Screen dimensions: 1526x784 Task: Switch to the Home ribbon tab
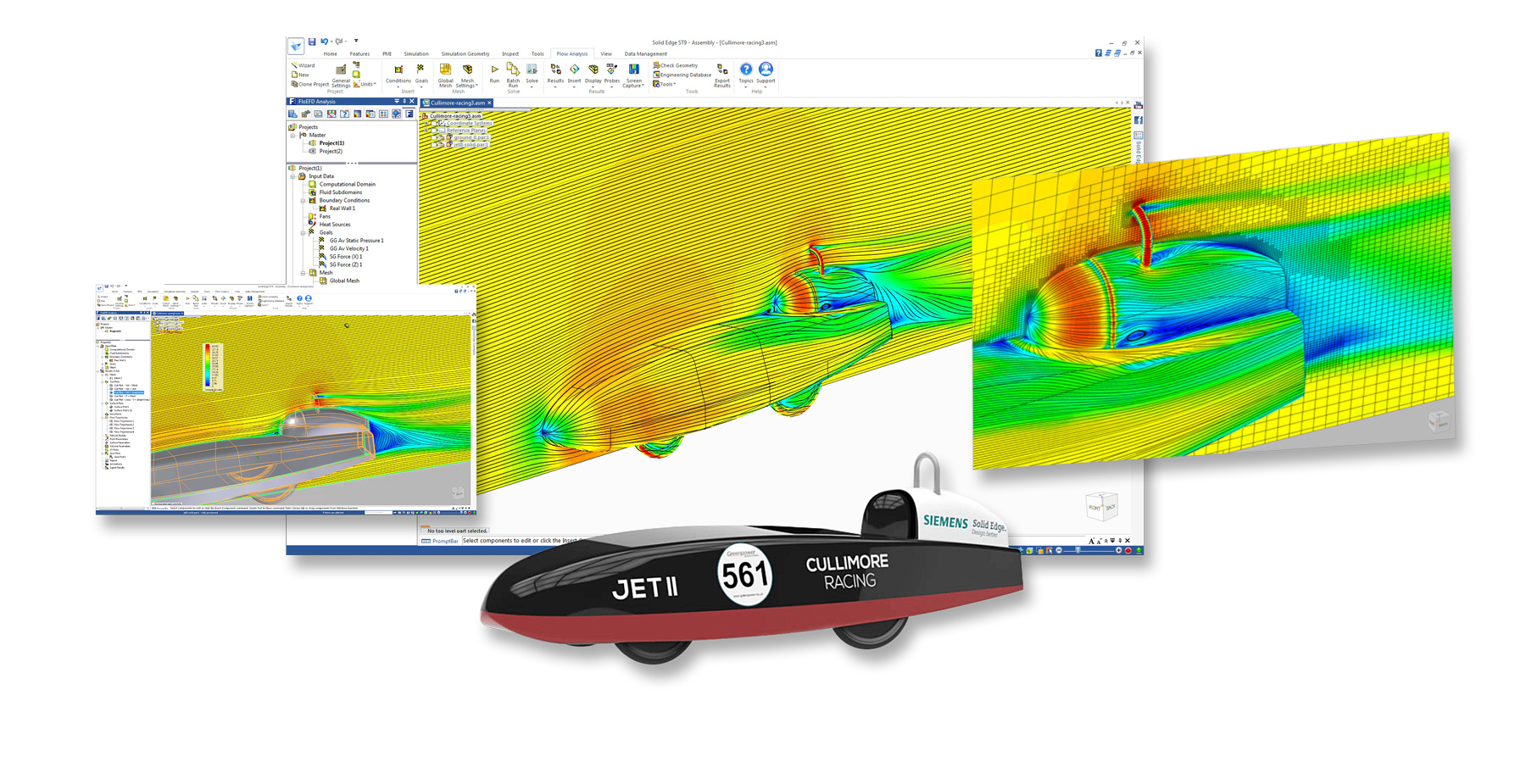pyautogui.click(x=330, y=53)
